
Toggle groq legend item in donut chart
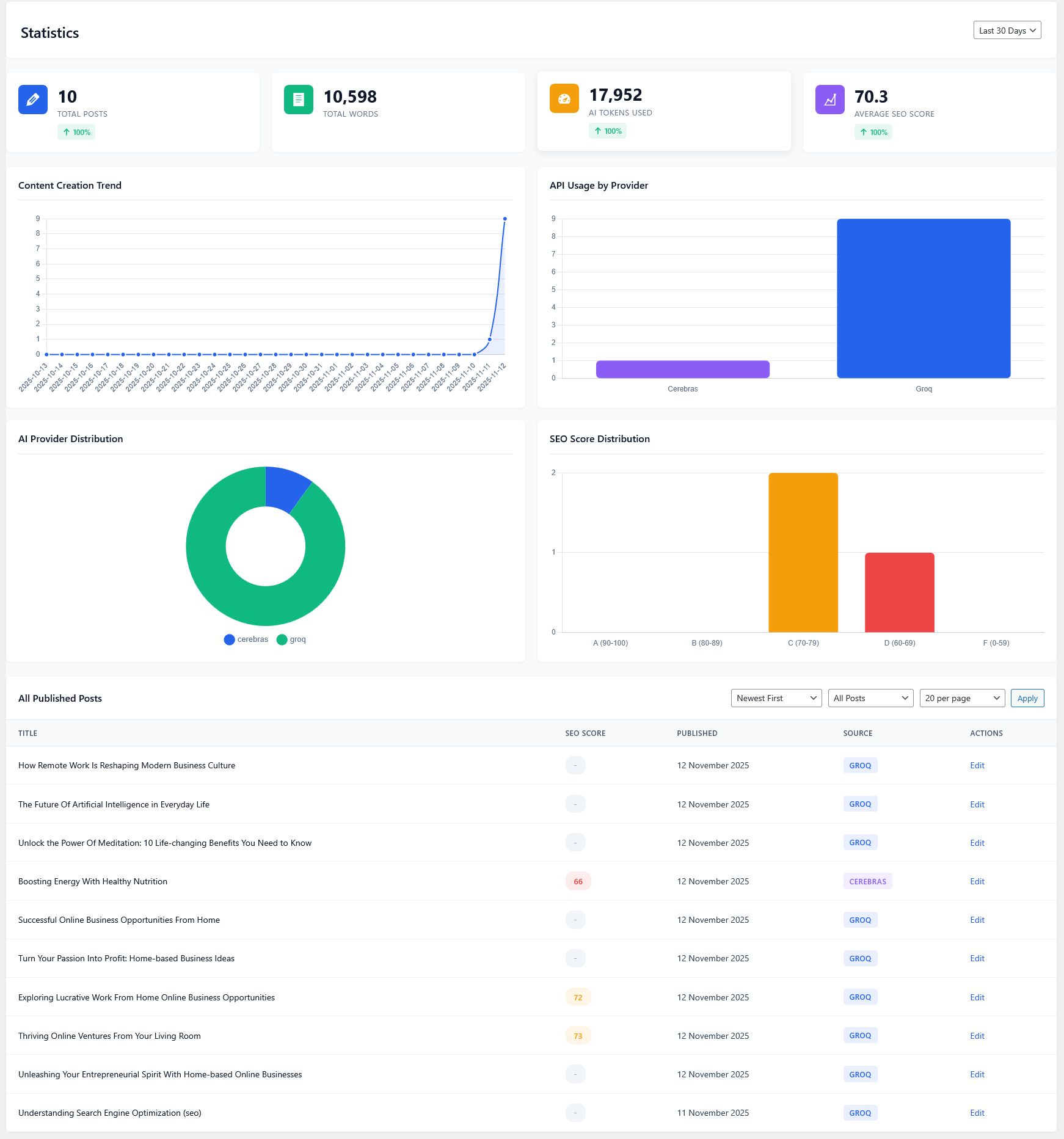point(291,639)
